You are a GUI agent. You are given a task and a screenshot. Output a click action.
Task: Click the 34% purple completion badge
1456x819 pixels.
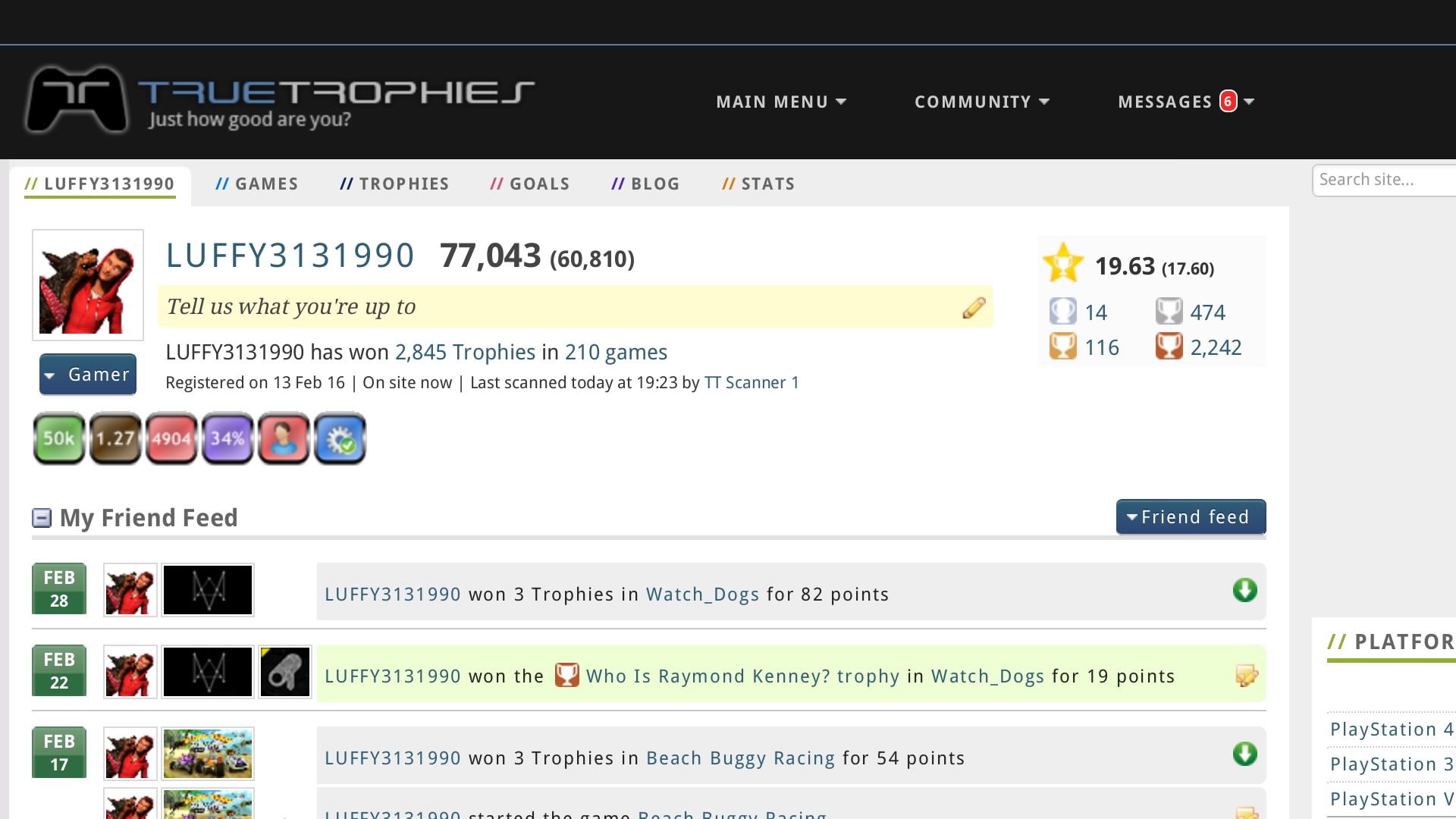click(227, 438)
